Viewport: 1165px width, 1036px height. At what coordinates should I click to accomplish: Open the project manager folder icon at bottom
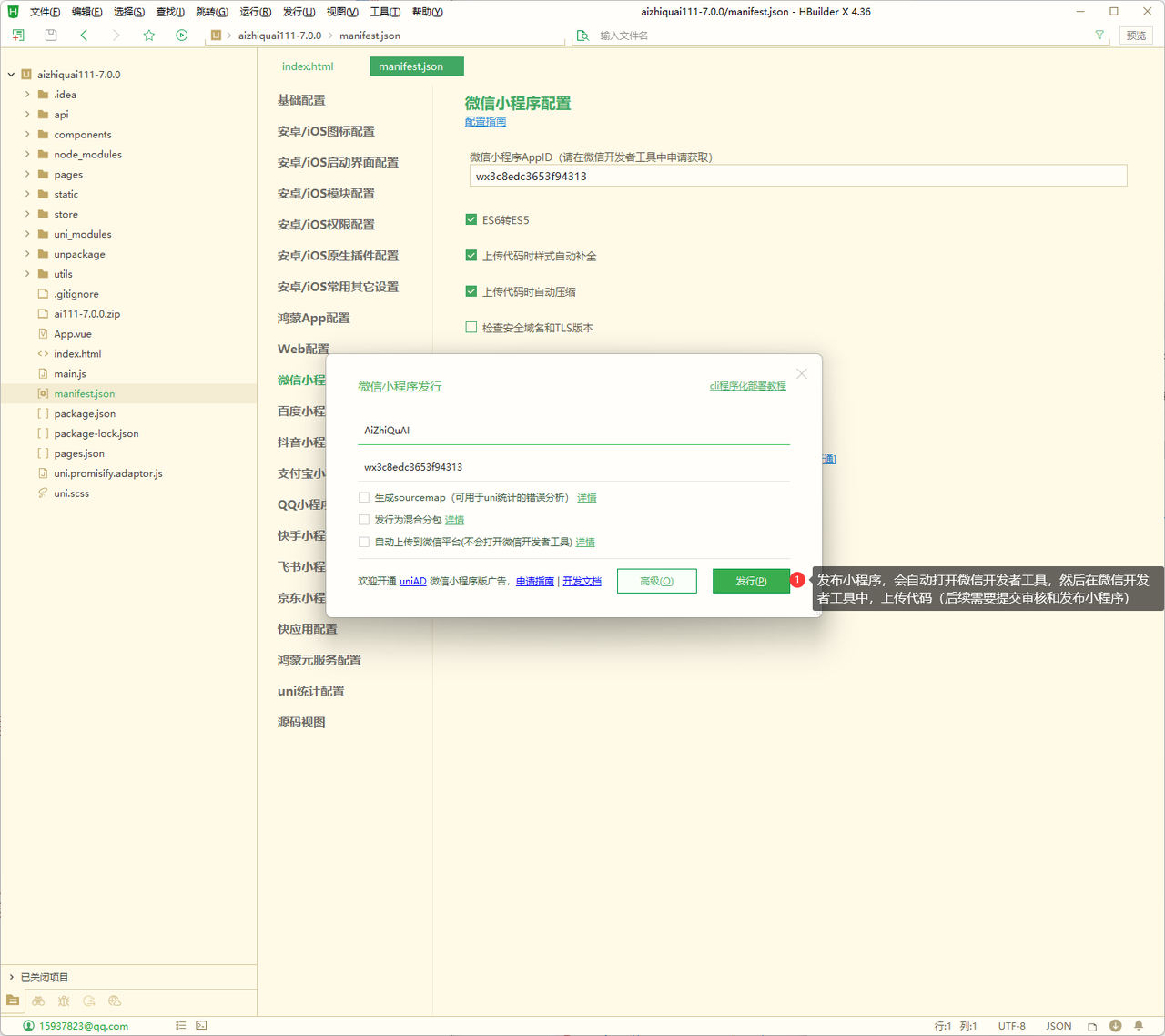[x=13, y=1000]
